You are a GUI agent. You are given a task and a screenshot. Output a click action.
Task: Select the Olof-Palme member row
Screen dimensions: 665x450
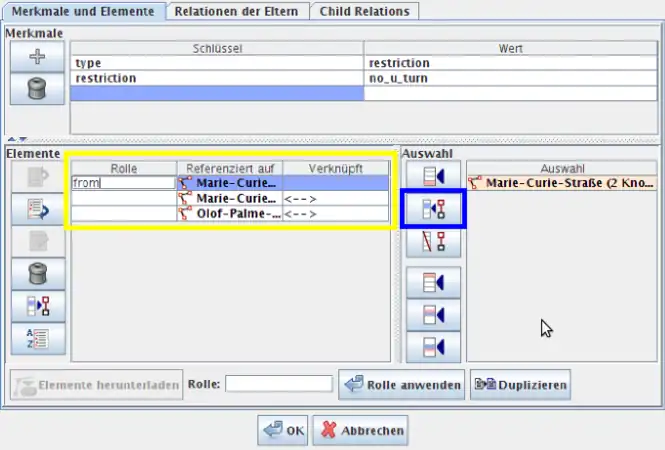click(232, 213)
